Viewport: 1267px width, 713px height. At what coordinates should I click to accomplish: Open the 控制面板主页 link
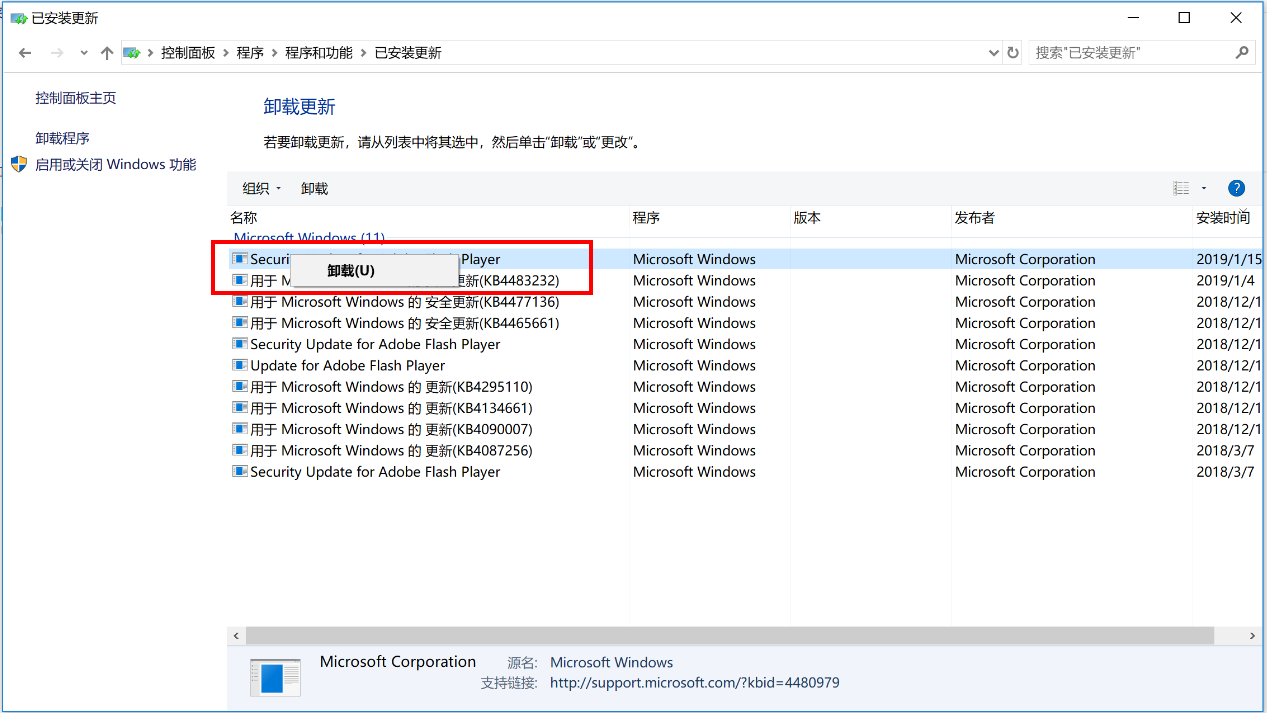(76, 98)
